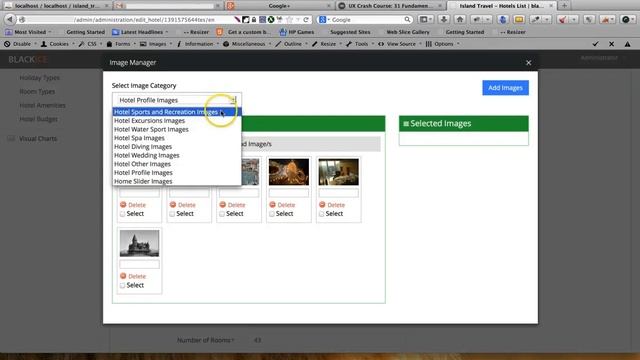This screenshot has width=640, height=360.
Task: Click the Visual Charts icon in the sidebar
Action: (11, 139)
